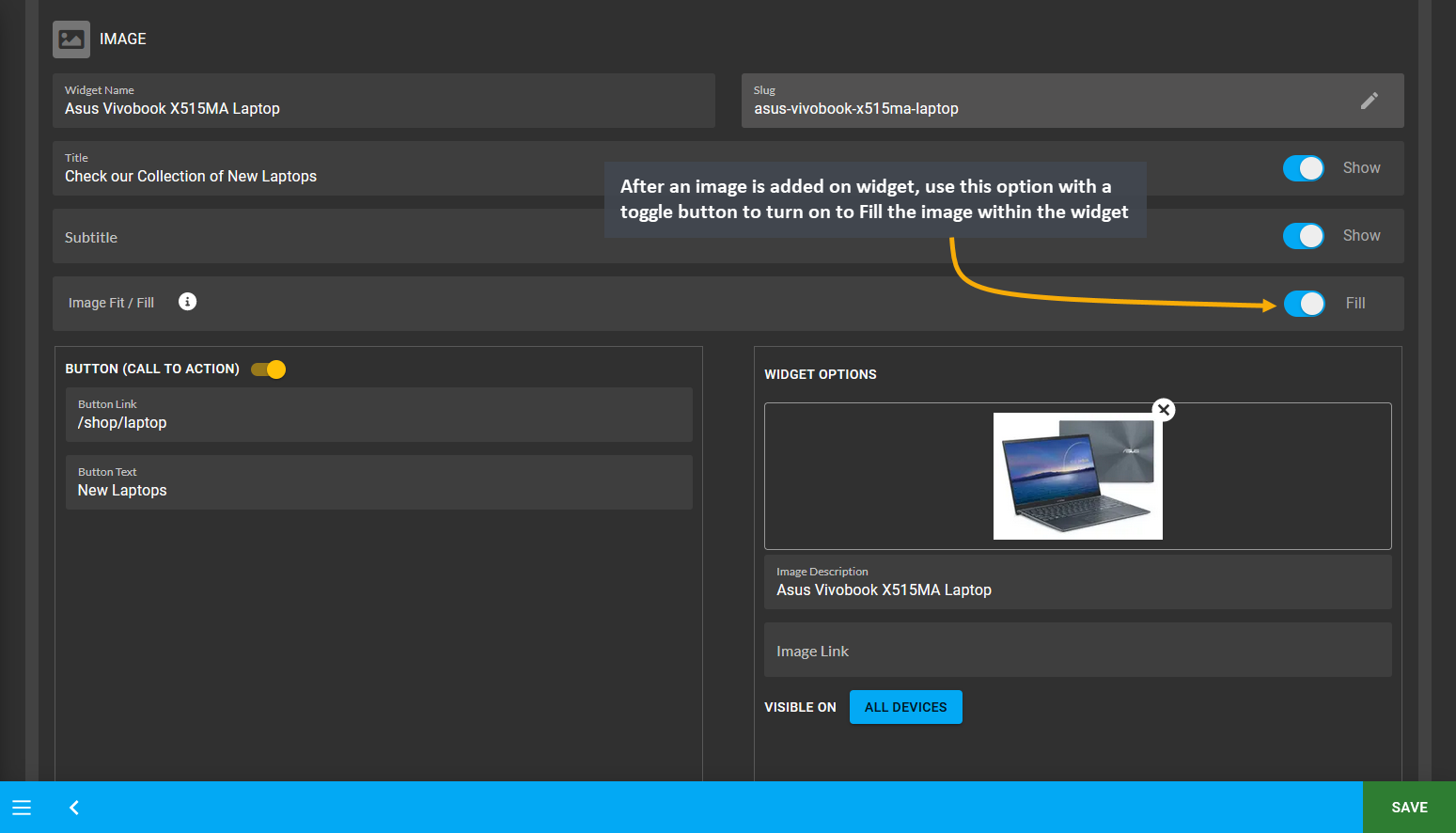
Task: Click the Widget Options heading
Action: (821, 374)
